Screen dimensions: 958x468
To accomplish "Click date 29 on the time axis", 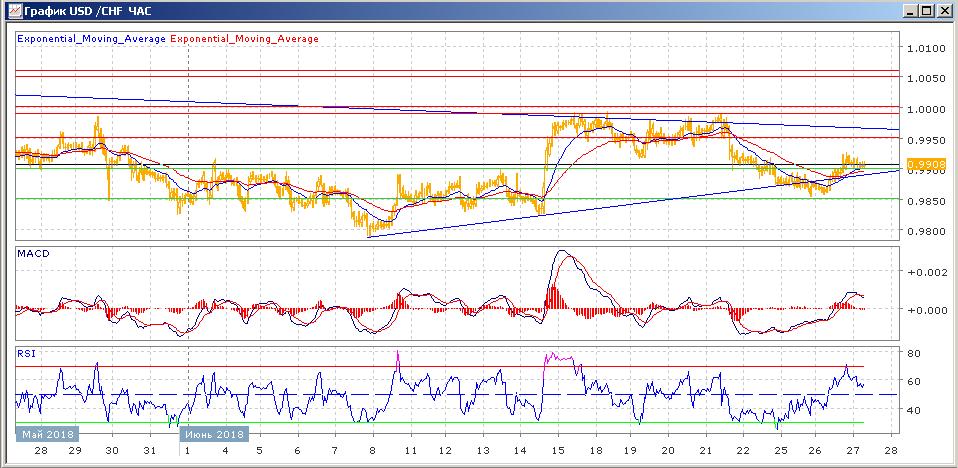I will pyautogui.click(x=75, y=452).
